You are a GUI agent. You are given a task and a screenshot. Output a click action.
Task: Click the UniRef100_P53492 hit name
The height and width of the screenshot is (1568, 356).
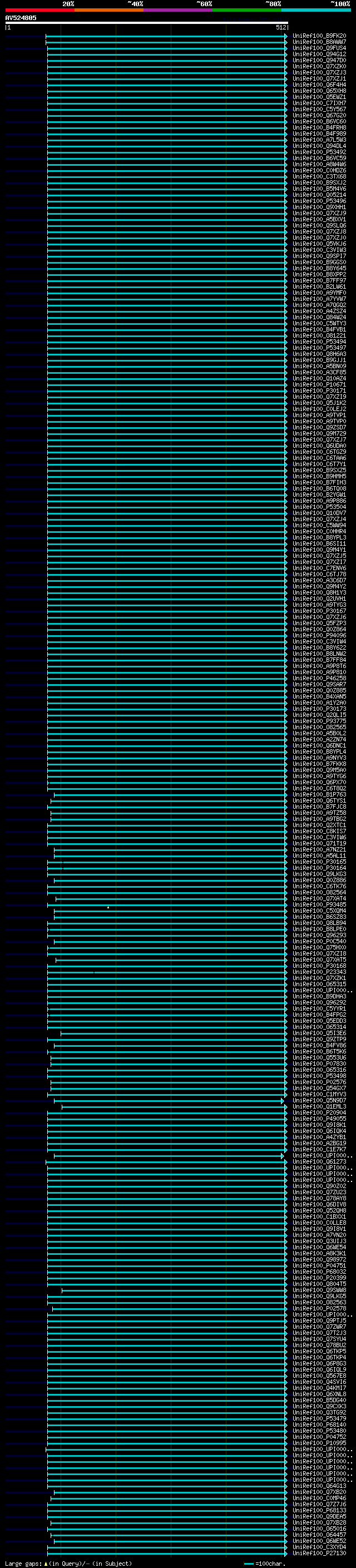pos(319,152)
